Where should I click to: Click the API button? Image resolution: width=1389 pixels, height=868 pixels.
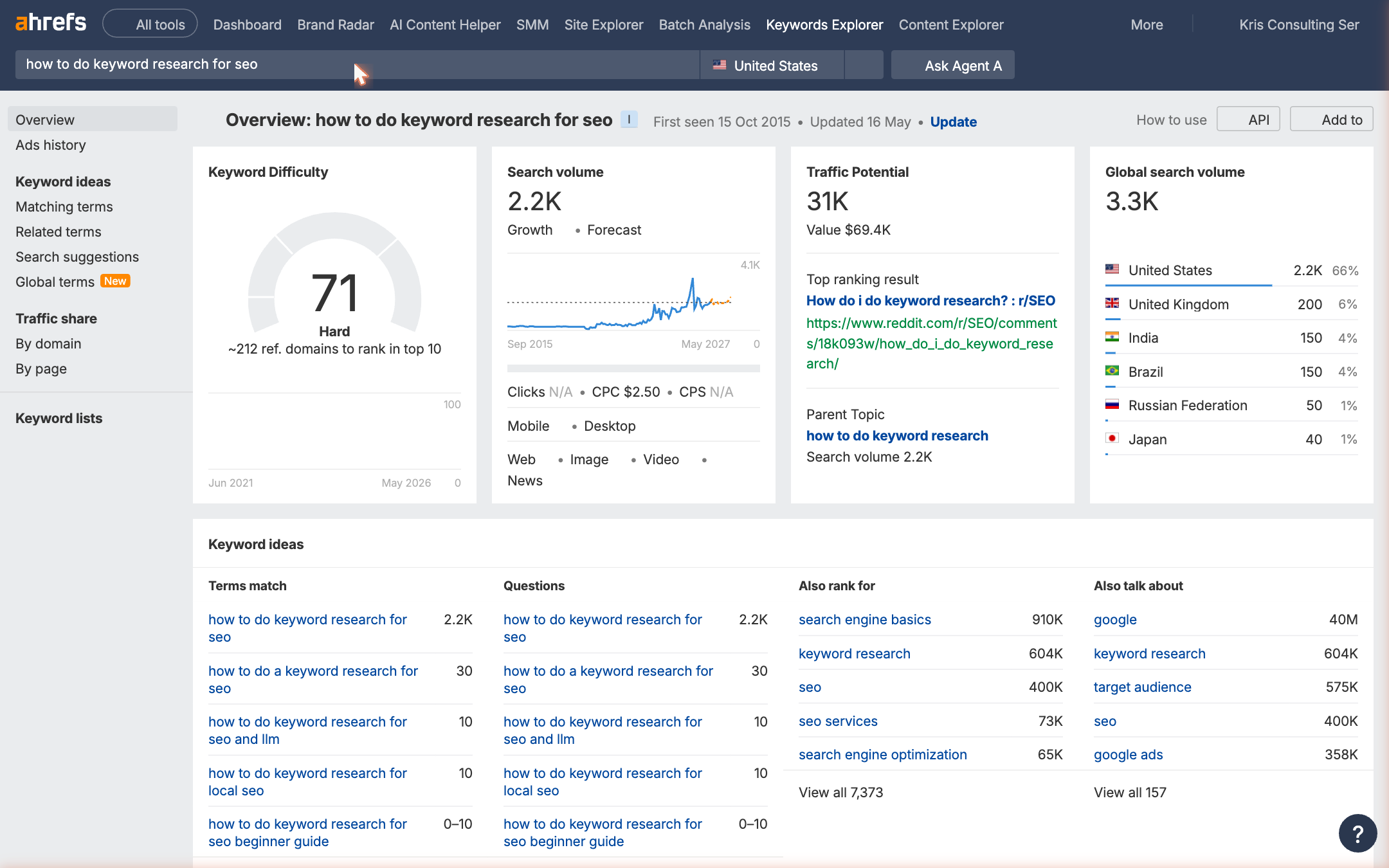tap(1248, 120)
